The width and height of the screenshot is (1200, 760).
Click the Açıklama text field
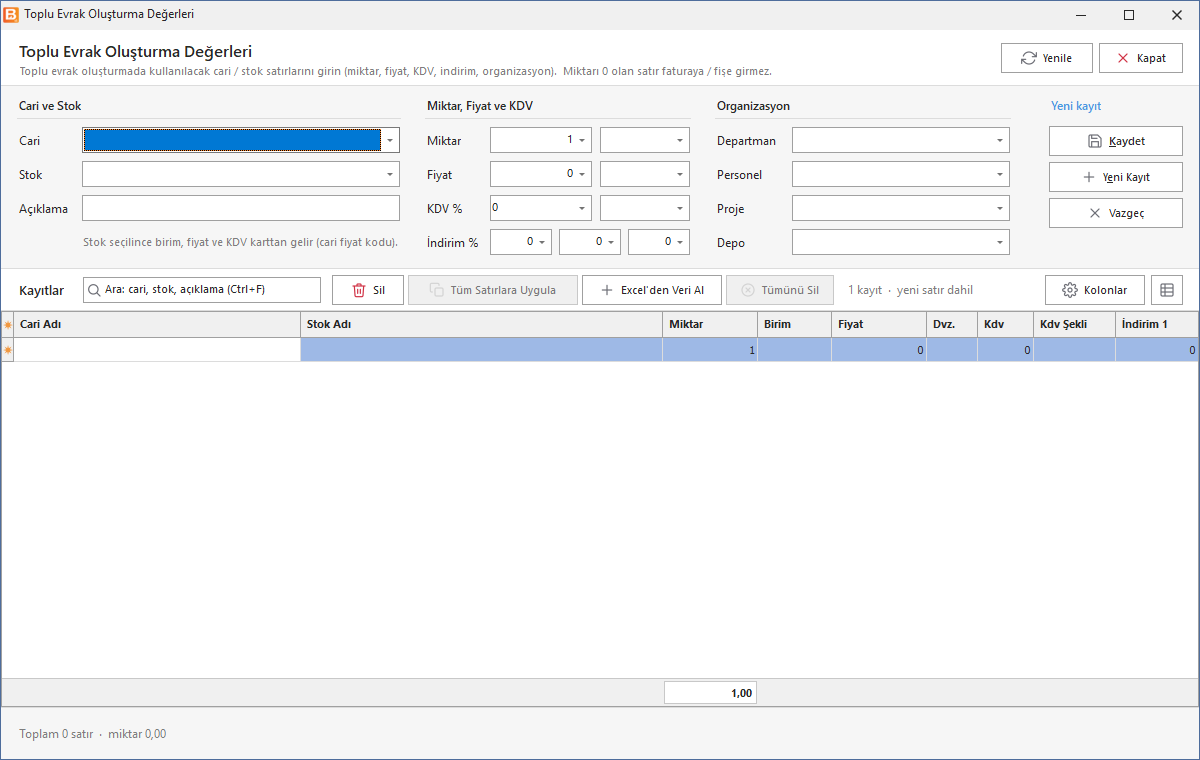click(x=241, y=208)
